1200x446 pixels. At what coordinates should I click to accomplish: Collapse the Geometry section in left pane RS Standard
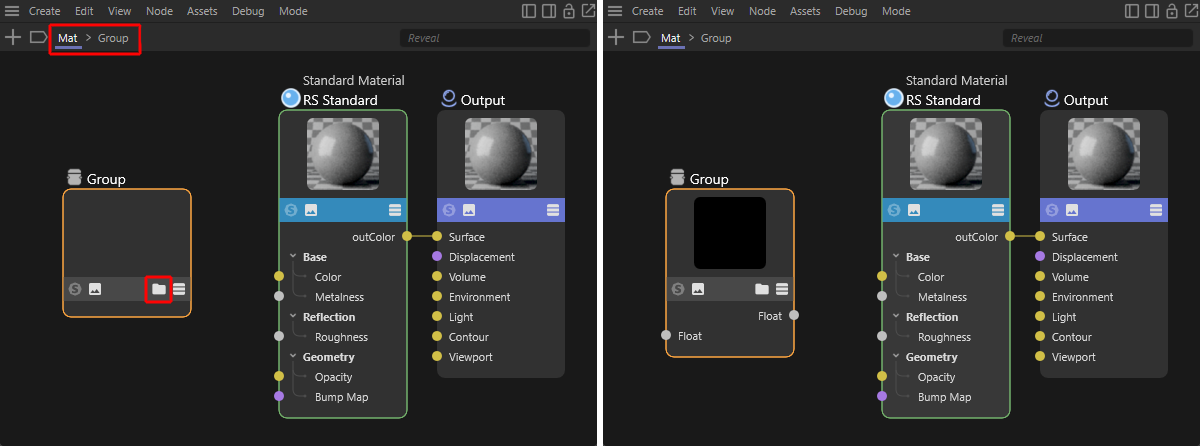(x=294, y=357)
